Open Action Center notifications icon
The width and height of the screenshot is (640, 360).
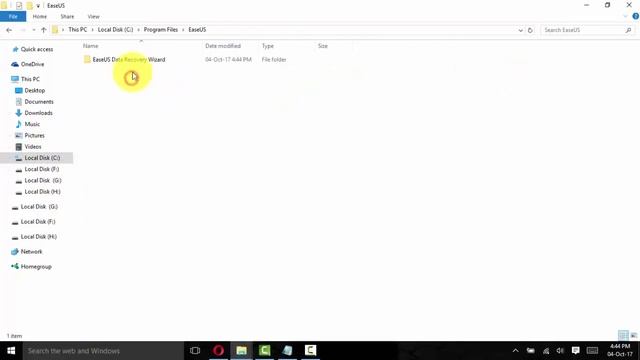(576, 351)
